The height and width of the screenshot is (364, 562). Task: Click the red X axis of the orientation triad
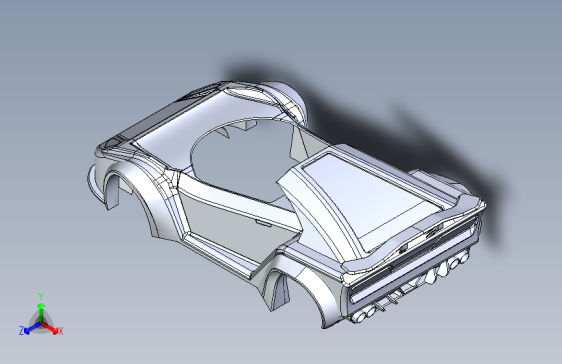coord(50,328)
